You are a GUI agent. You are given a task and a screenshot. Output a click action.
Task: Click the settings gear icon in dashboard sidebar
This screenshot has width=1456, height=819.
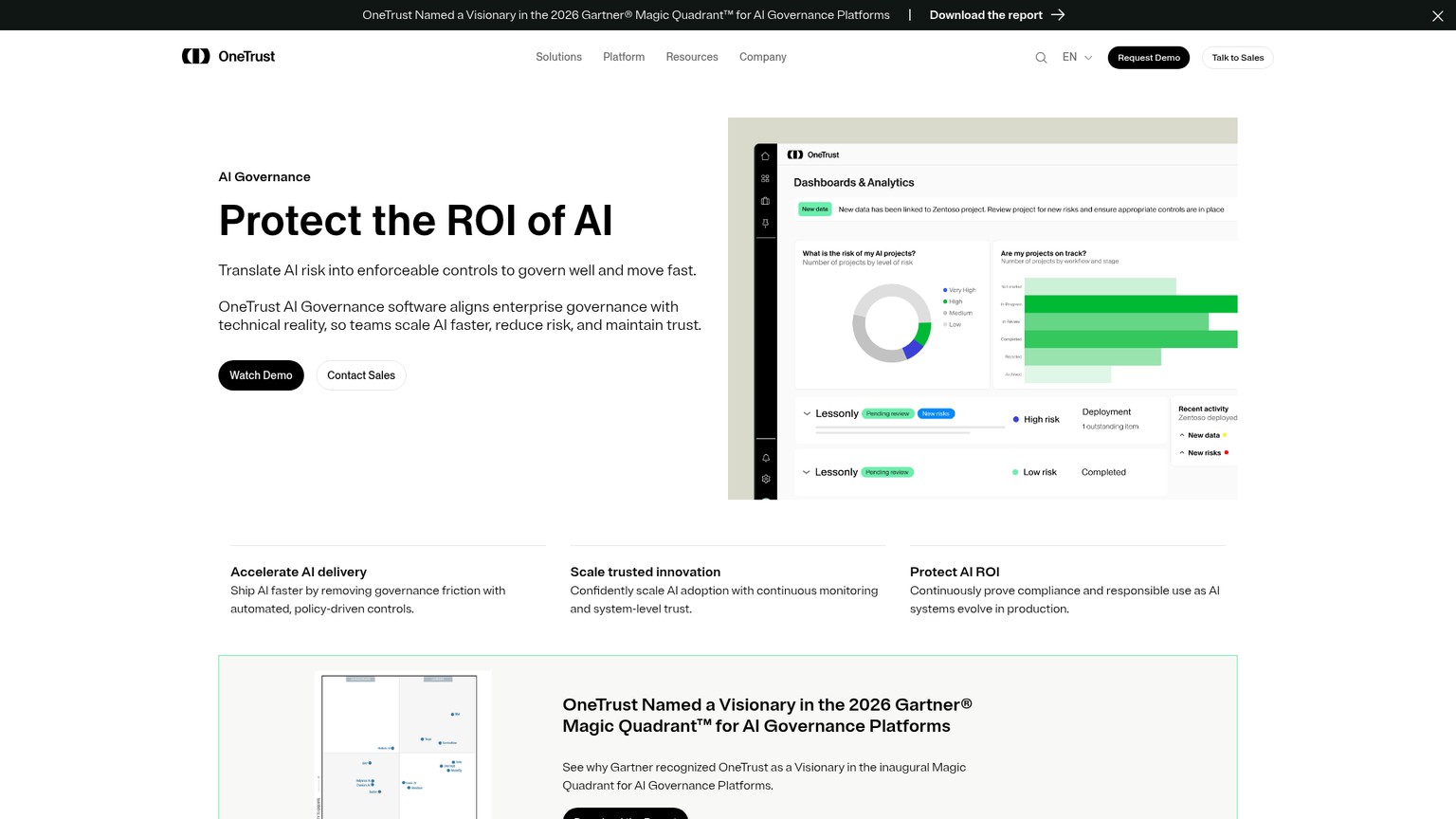coord(766,479)
